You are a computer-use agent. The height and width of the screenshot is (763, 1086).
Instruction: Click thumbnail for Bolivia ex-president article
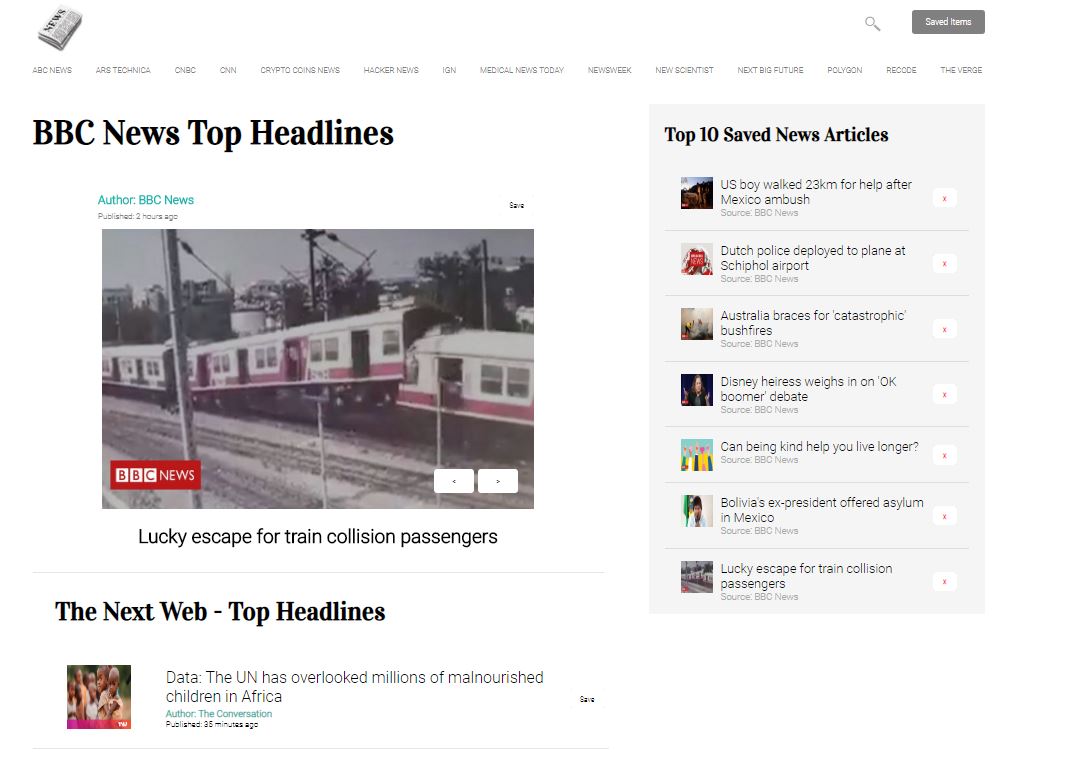point(697,511)
